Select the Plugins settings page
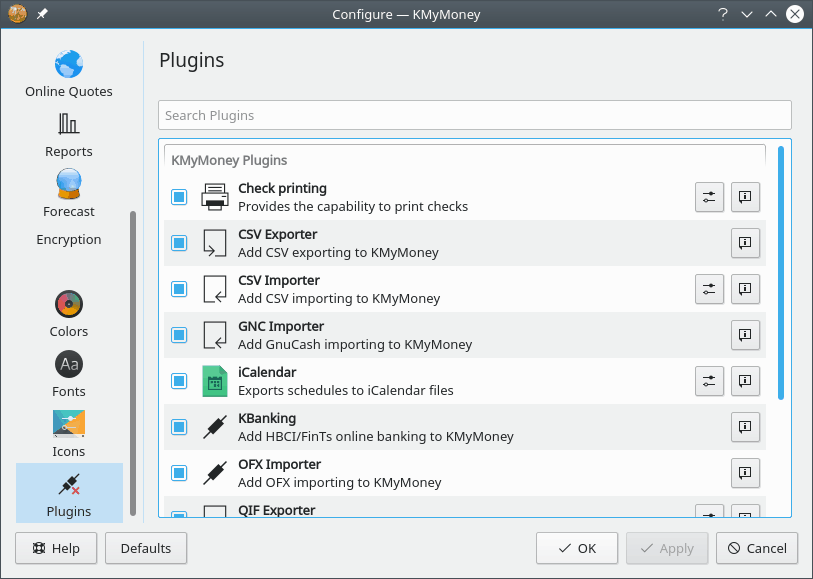Viewport: 813px width, 579px height. coord(69,493)
